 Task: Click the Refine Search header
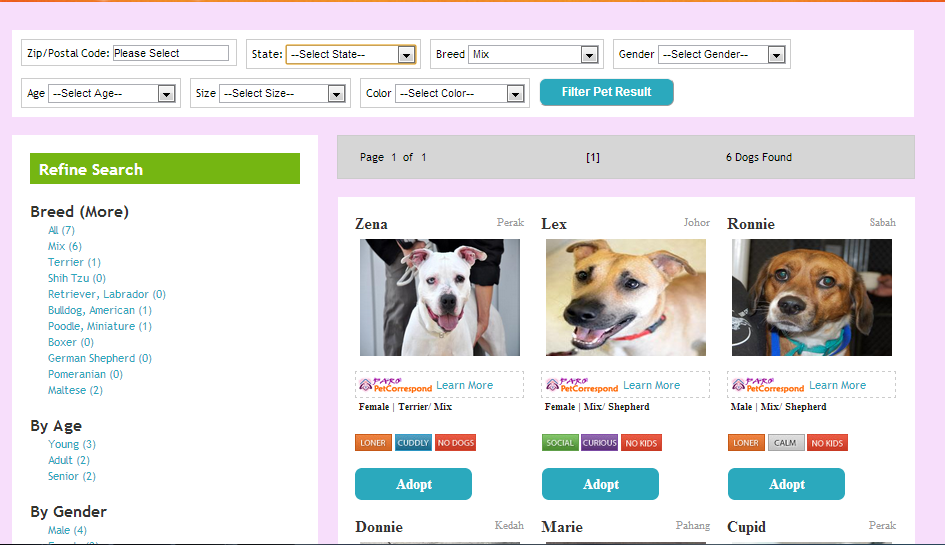(x=165, y=169)
